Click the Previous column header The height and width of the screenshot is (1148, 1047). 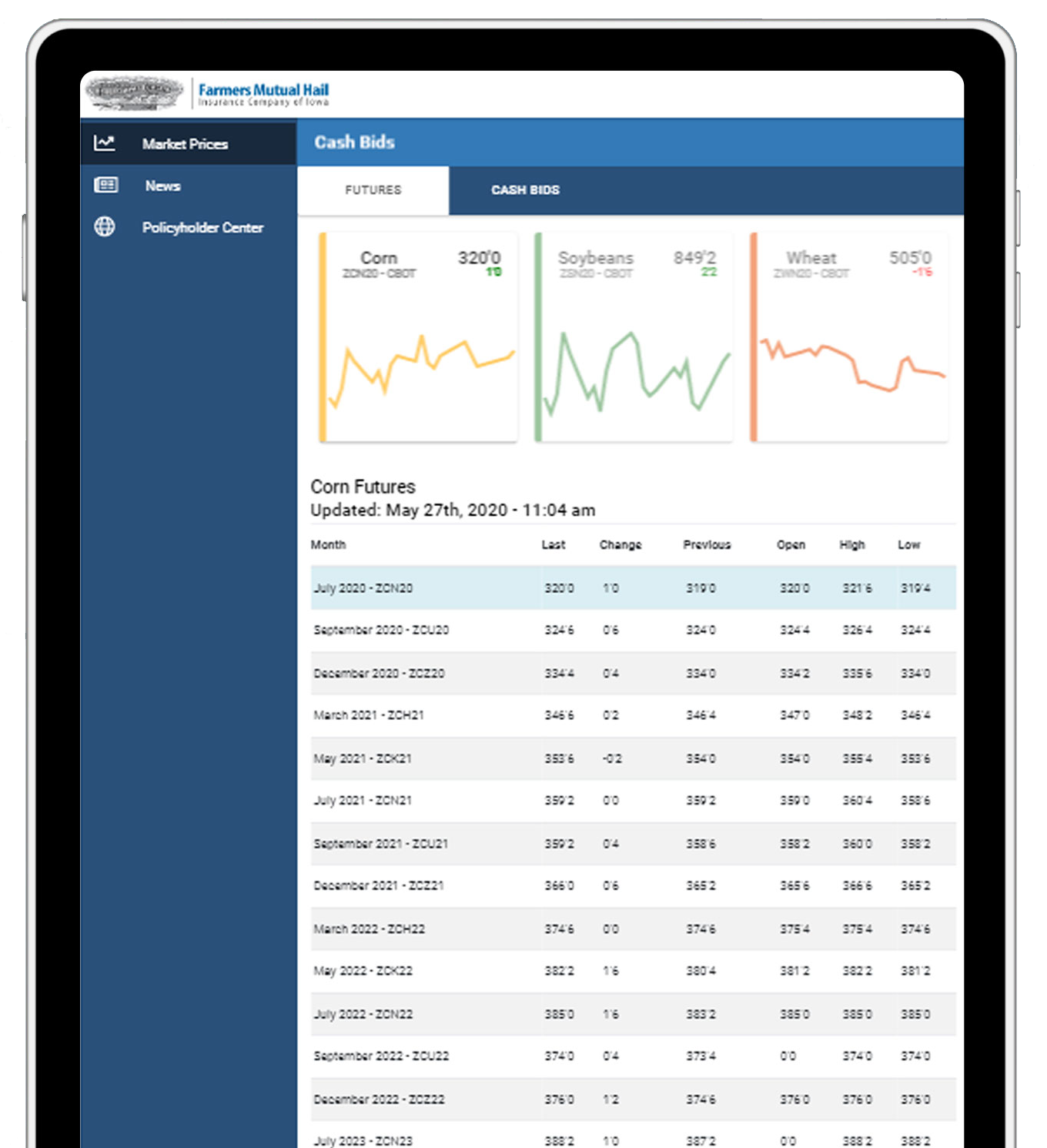pyautogui.click(x=707, y=544)
